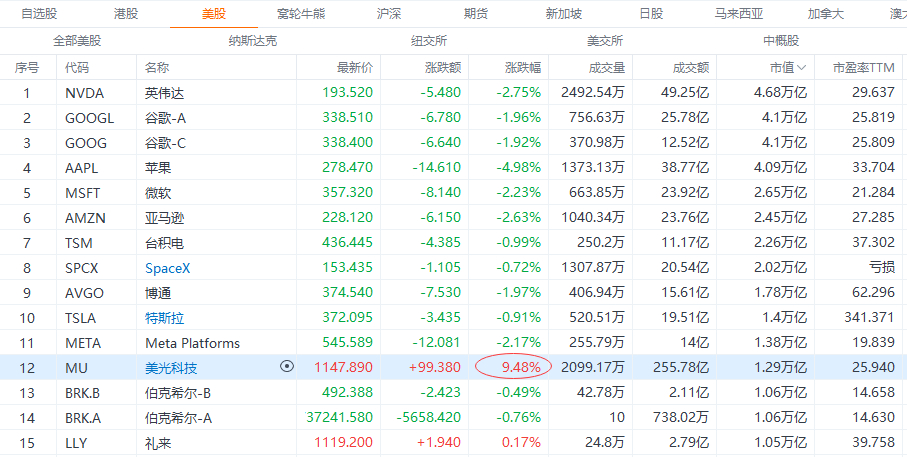The image size is (907, 457).
Task: Select the META ticker code
Action: point(83,343)
